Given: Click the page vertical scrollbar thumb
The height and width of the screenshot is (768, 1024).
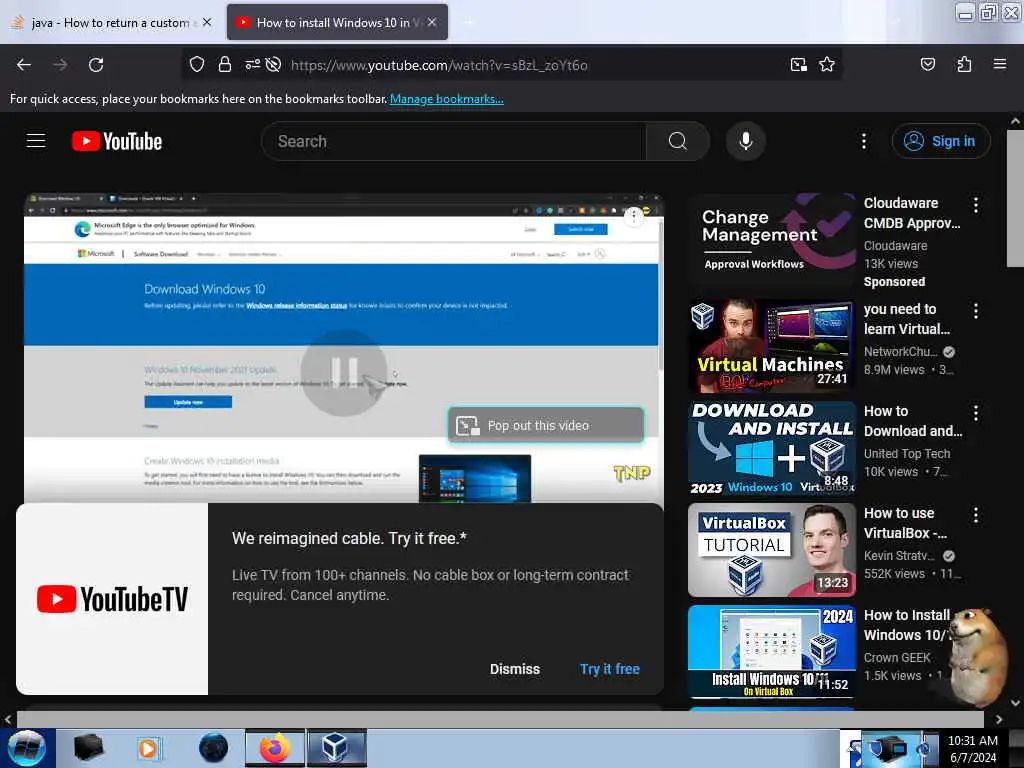Looking at the screenshot, I should [1015, 198].
